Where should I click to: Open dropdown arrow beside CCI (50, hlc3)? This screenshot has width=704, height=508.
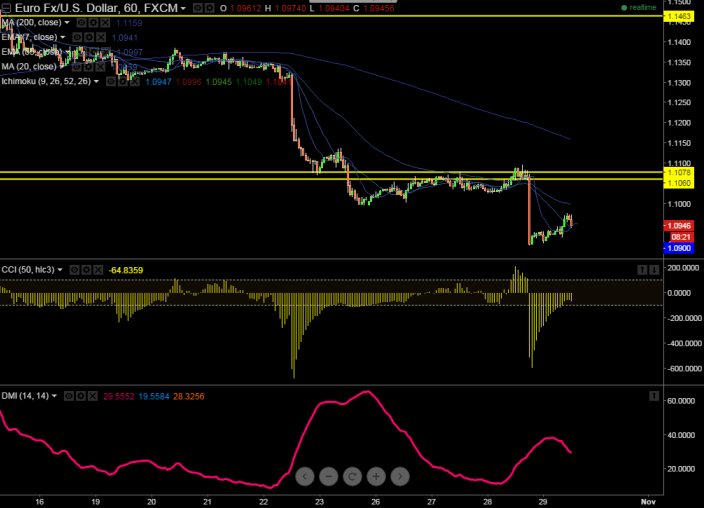click(60, 270)
